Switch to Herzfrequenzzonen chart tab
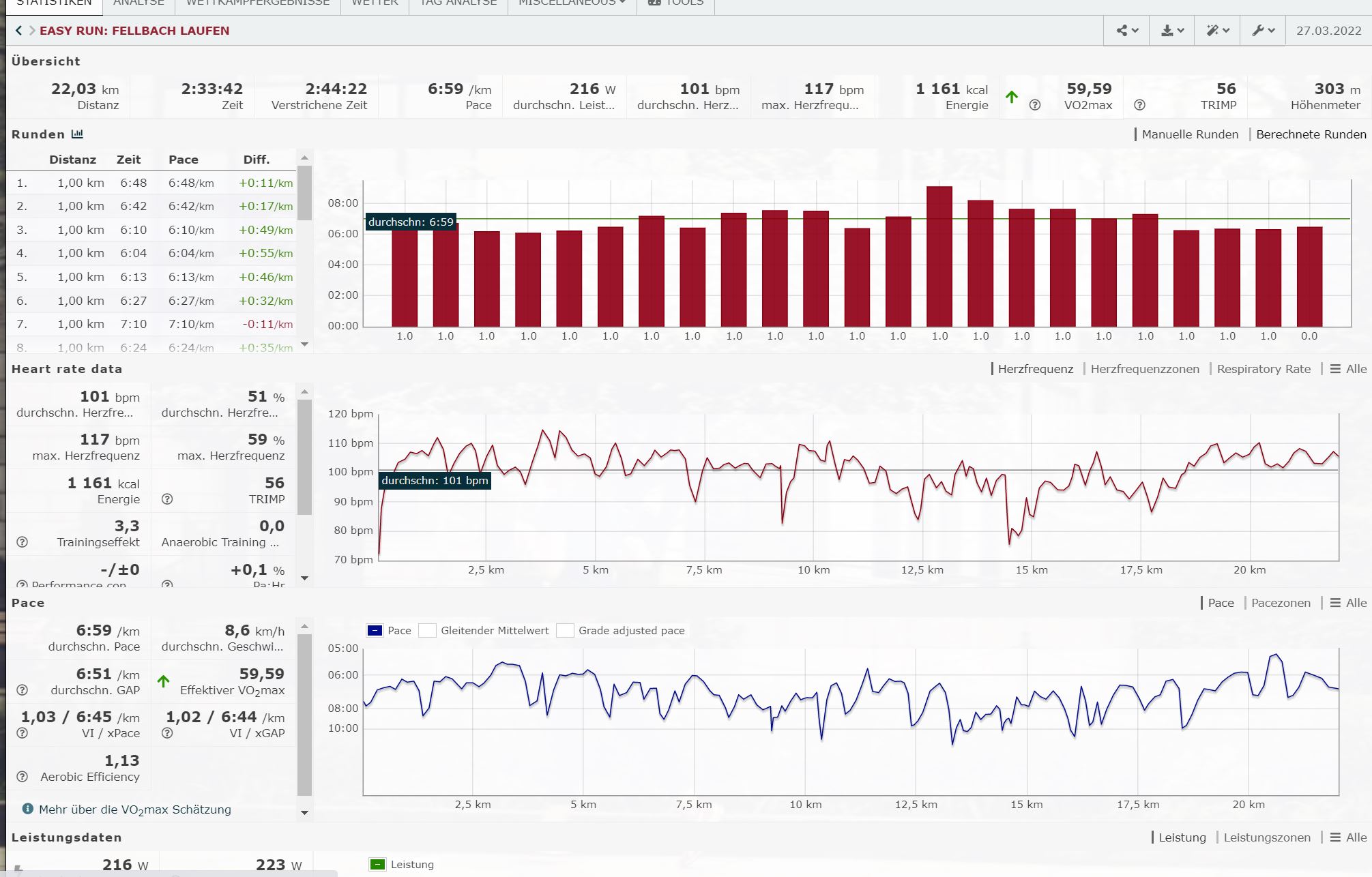Image resolution: width=1372 pixels, height=877 pixels. coord(1144,369)
